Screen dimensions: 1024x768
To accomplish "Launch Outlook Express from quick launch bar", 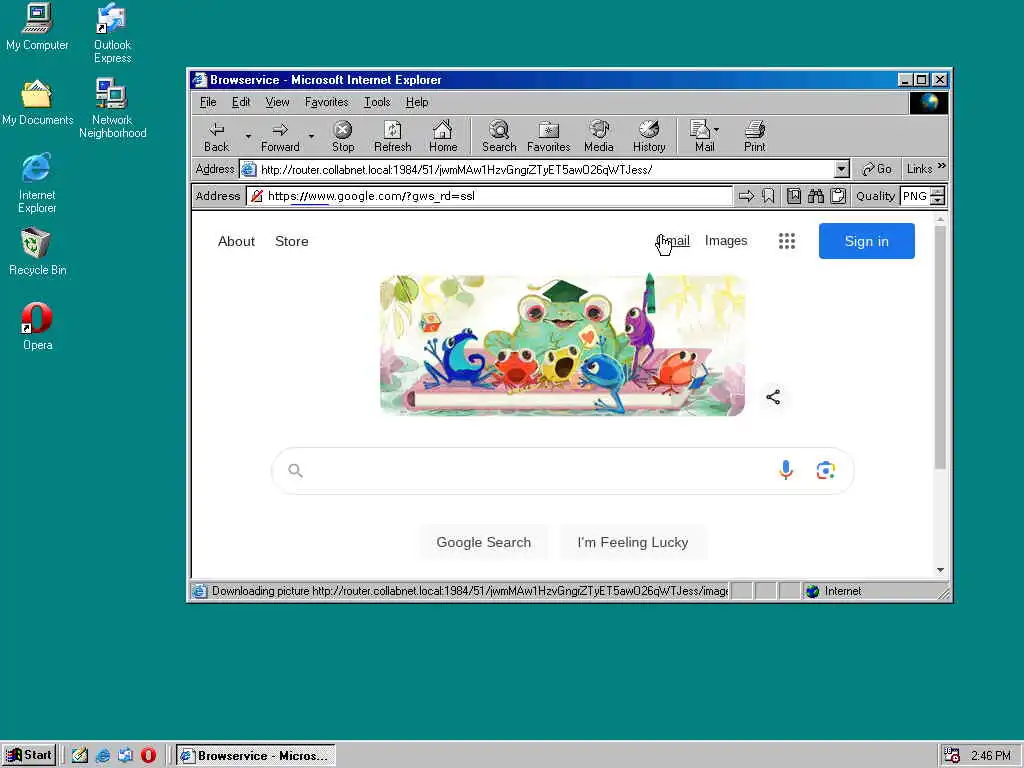I will coord(125,755).
